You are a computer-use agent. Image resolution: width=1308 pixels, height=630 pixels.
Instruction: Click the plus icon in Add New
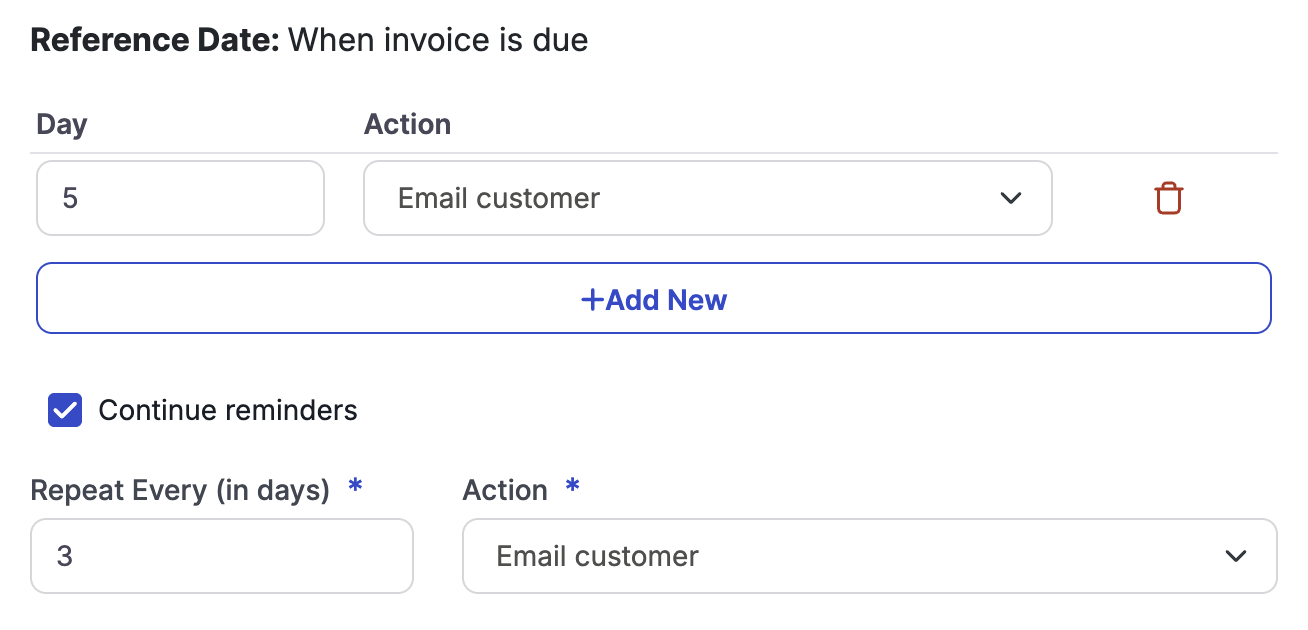[x=592, y=299]
